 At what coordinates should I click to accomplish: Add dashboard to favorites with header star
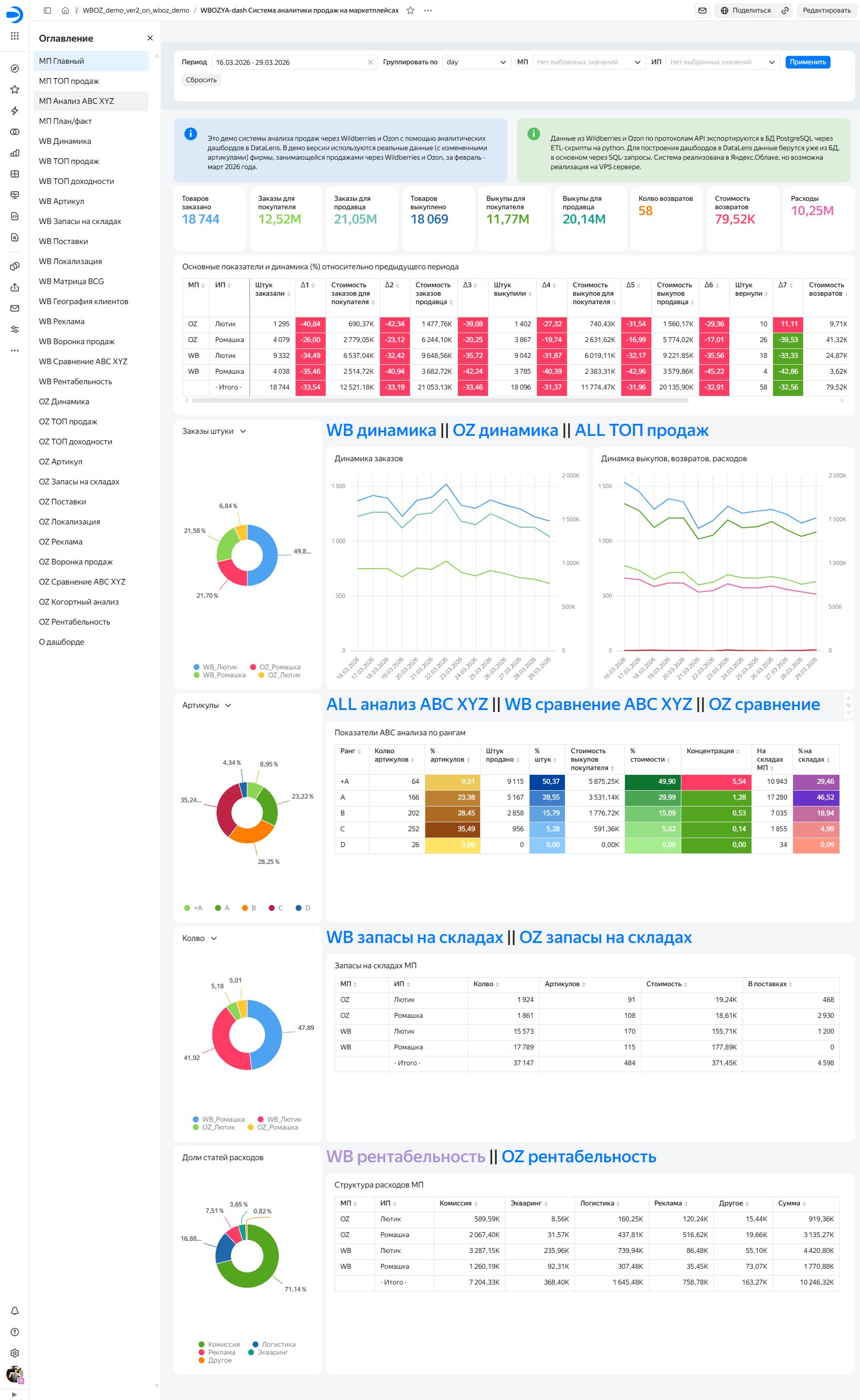(x=410, y=10)
